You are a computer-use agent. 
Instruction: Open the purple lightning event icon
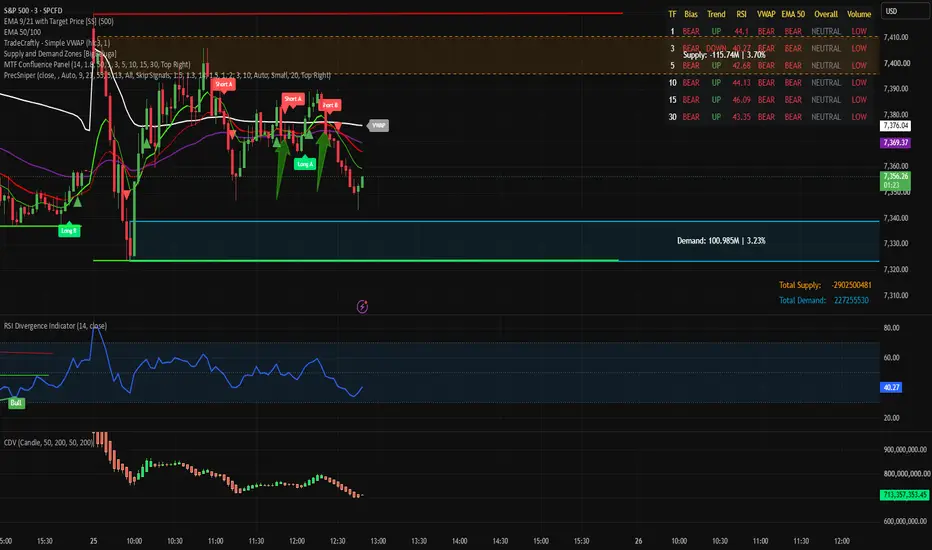tap(362, 307)
